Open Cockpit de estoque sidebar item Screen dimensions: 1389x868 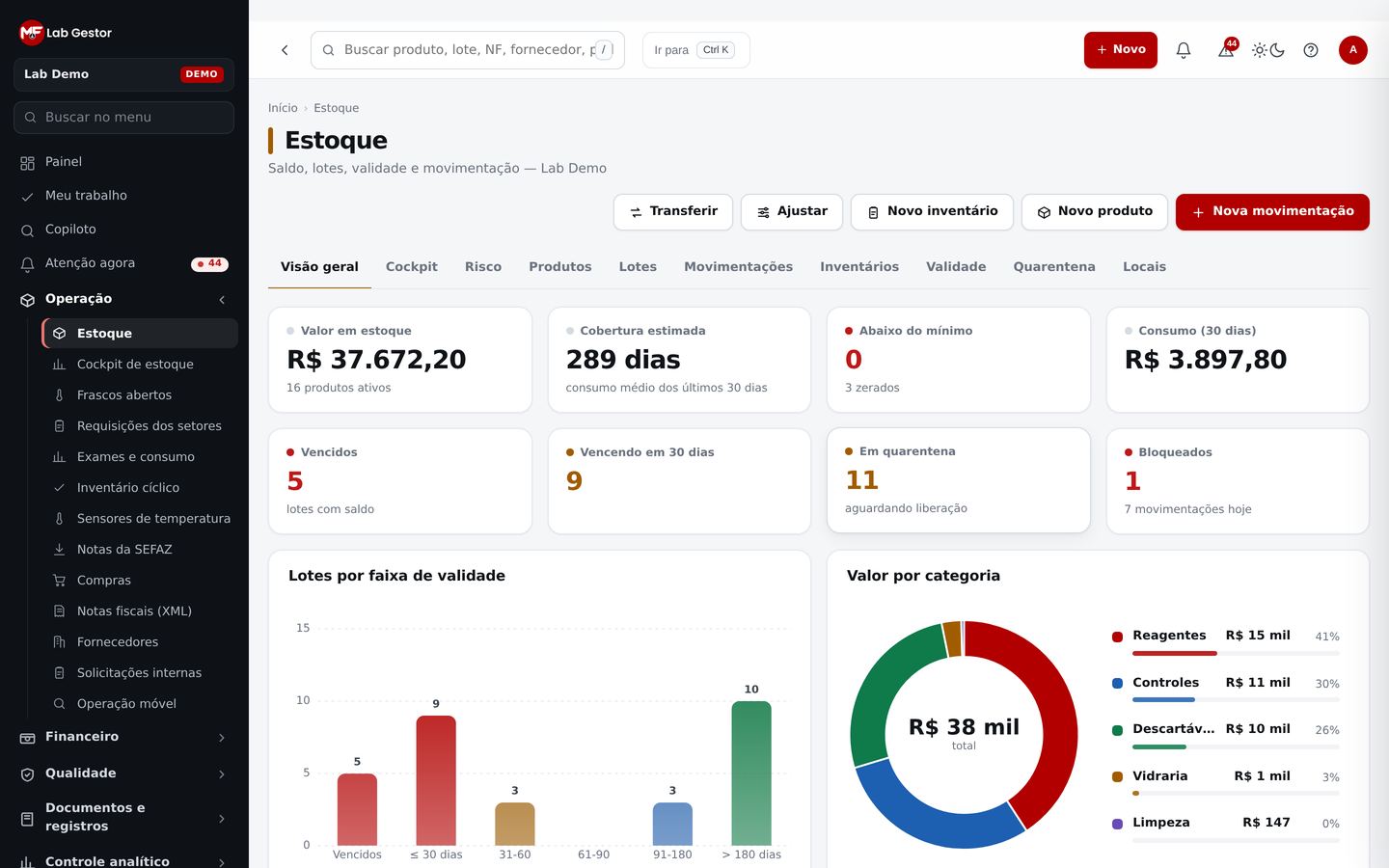[x=140, y=365]
